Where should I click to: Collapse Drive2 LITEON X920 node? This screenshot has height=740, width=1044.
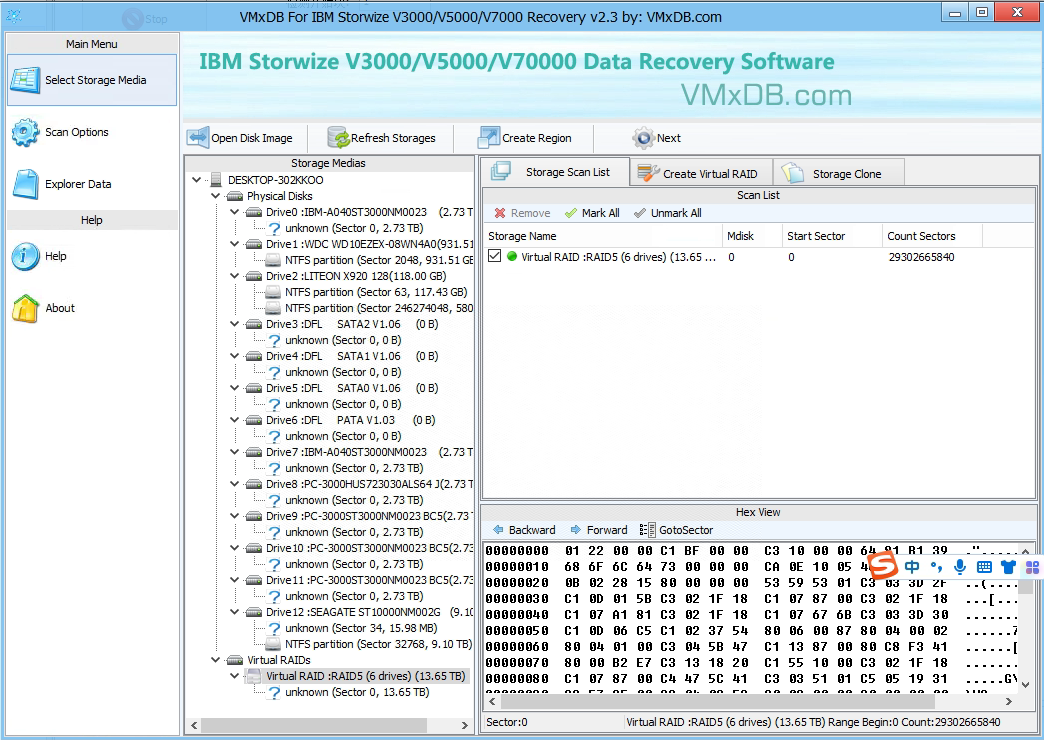point(234,276)
